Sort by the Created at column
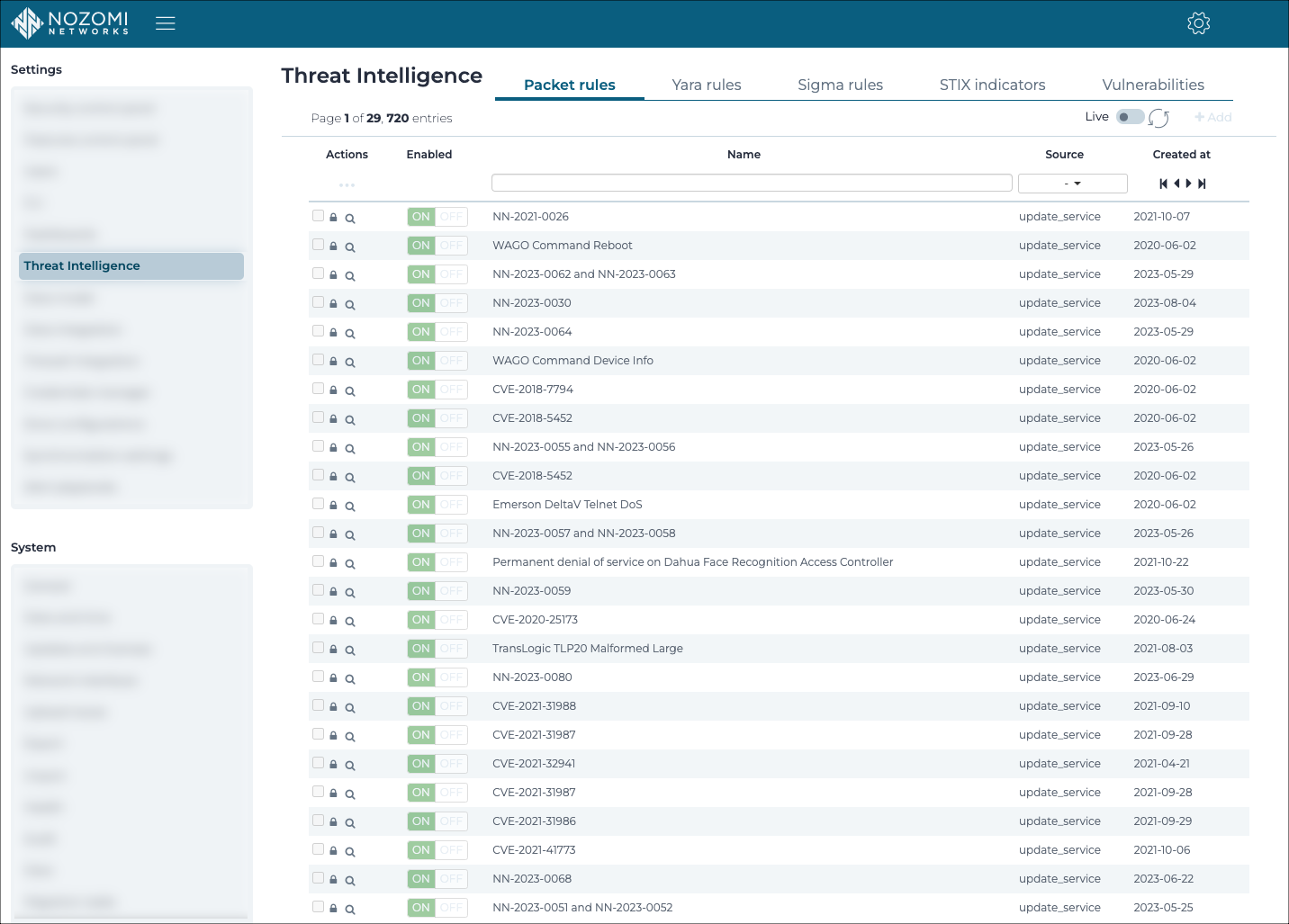 pos(1181,155)
